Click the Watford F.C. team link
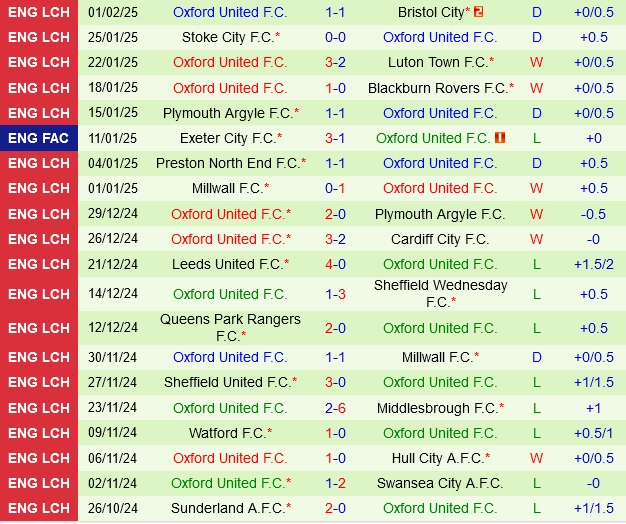The height and width of the screenshot is (524, 626). pos(228,433)
